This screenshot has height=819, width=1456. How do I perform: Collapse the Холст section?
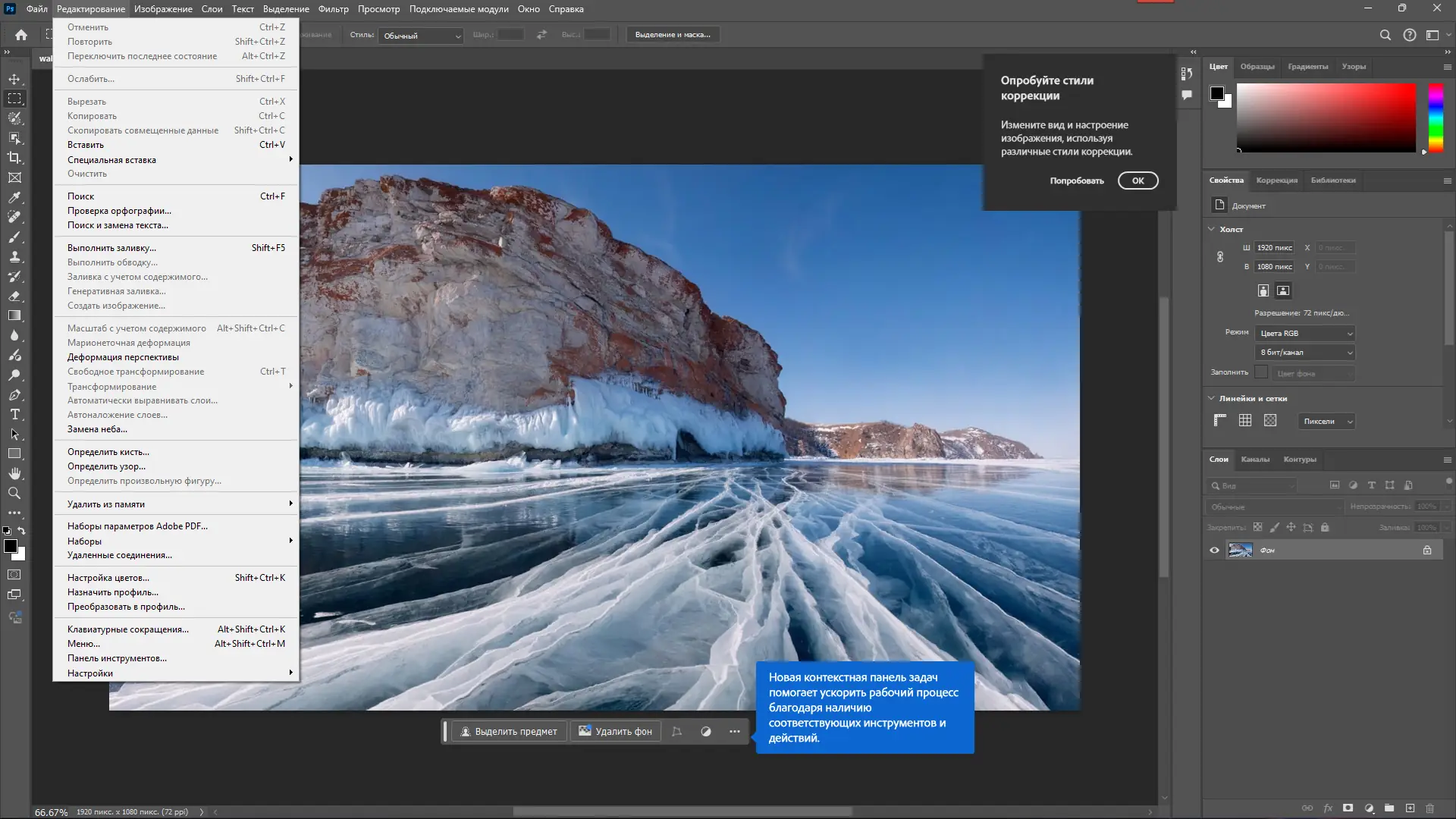click(1211, 229)
